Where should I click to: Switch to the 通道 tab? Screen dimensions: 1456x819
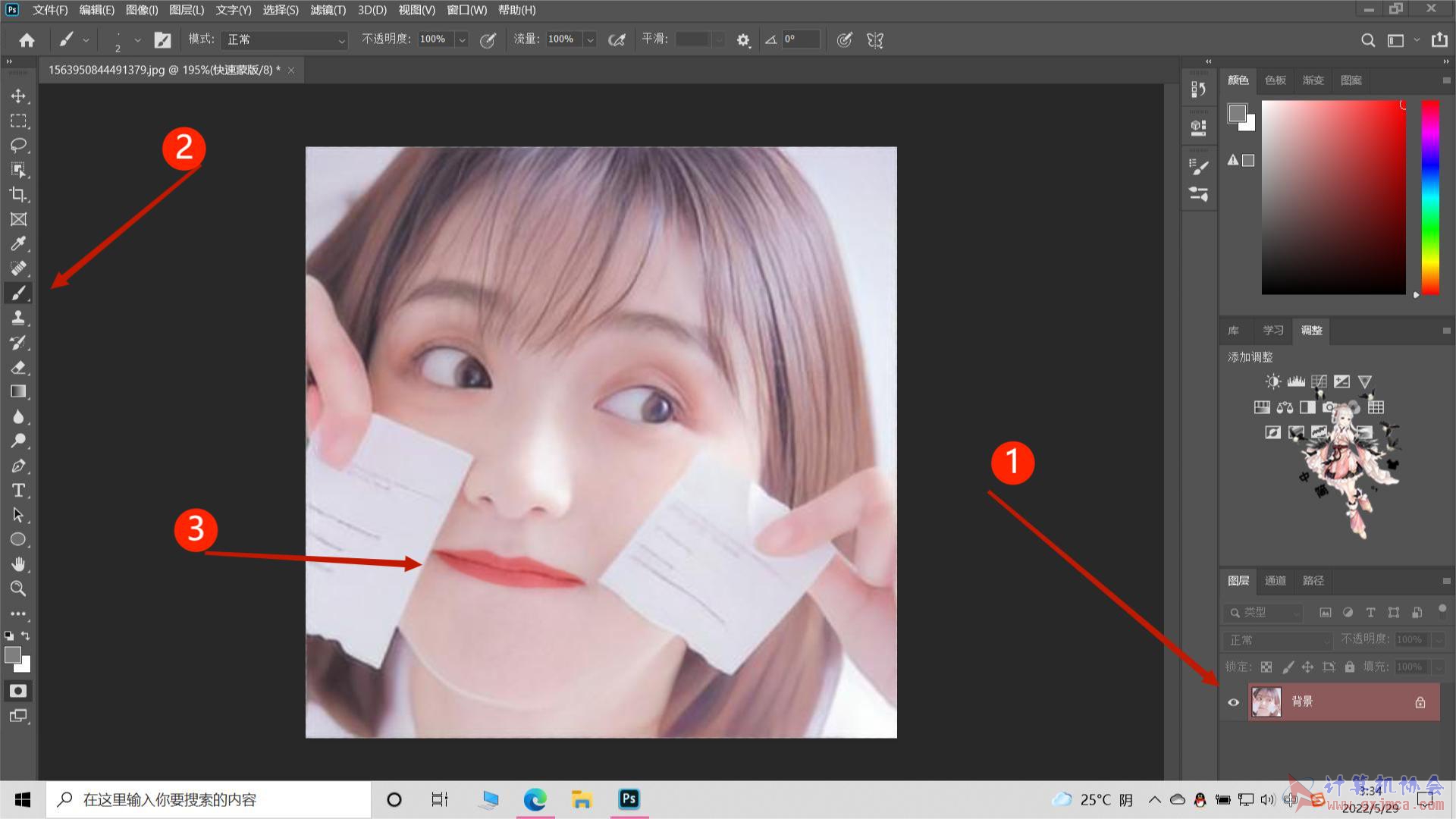(1275, 581)
